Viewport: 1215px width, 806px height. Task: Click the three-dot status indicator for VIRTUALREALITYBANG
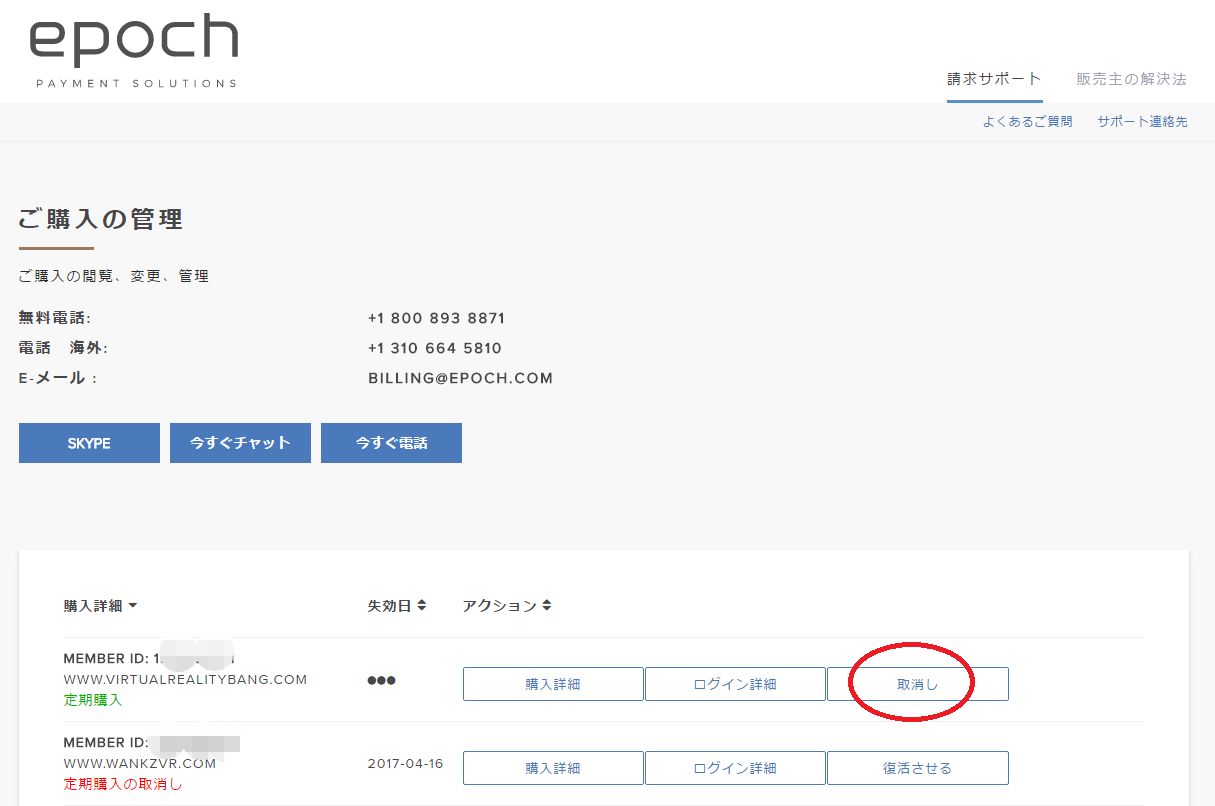[382, 680]
